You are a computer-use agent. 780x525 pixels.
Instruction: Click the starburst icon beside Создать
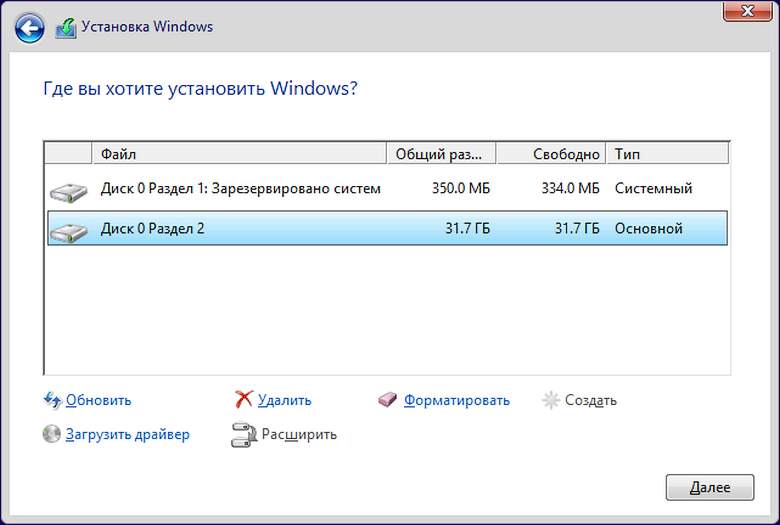(551, 400)
